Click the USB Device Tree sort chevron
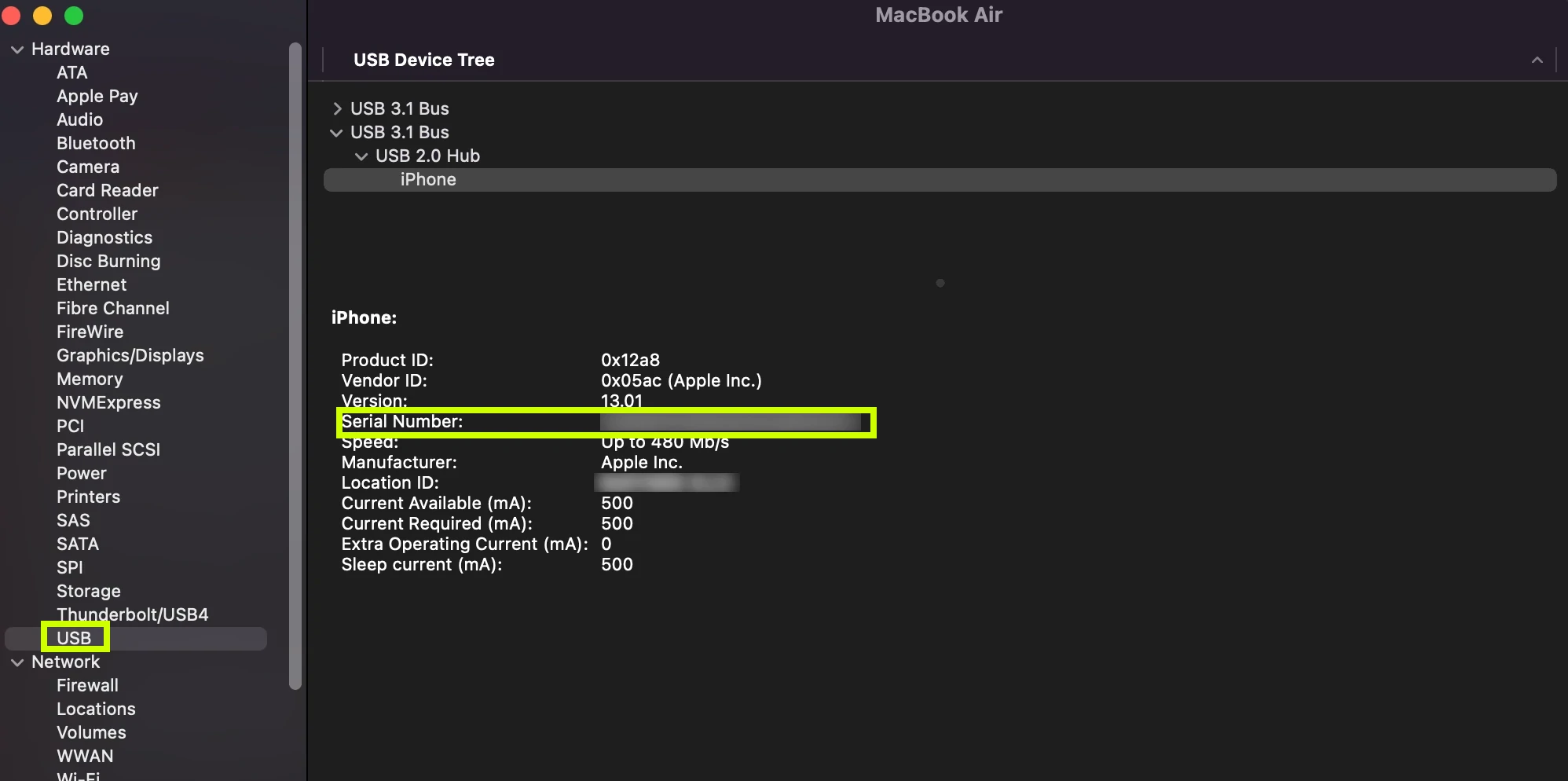Viewport: 1568px width, 781px height. [x=1537, y=60]
